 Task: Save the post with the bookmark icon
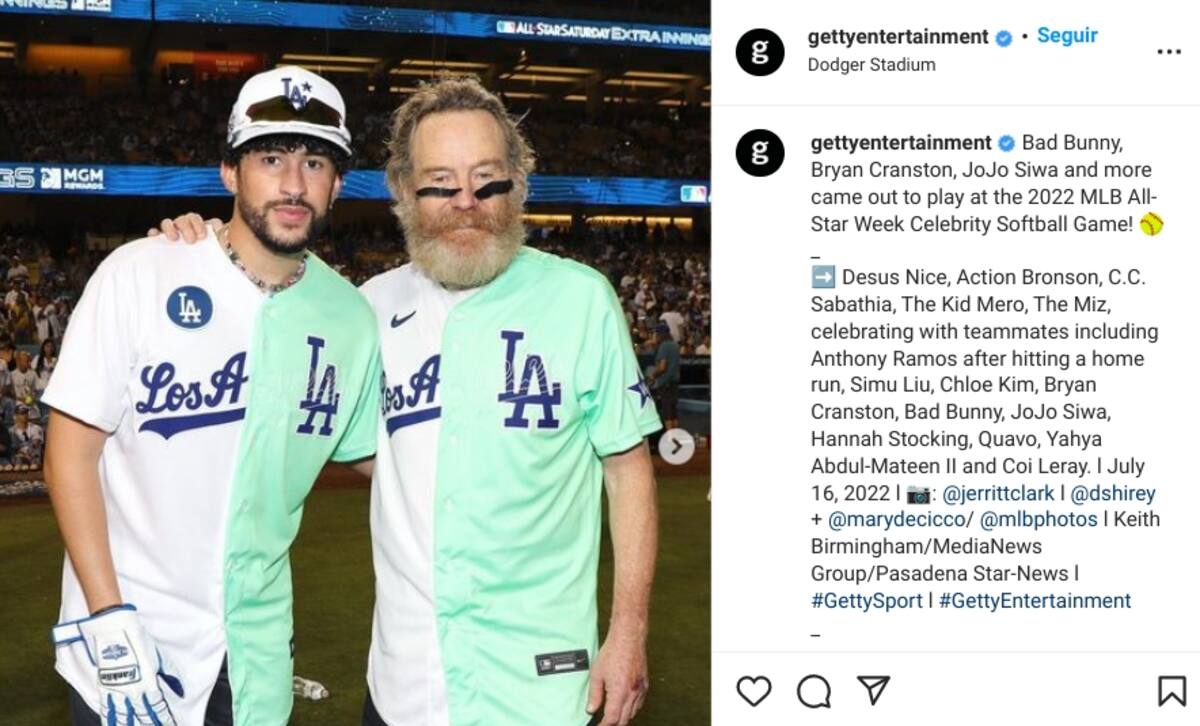(x=1171, y=691)
